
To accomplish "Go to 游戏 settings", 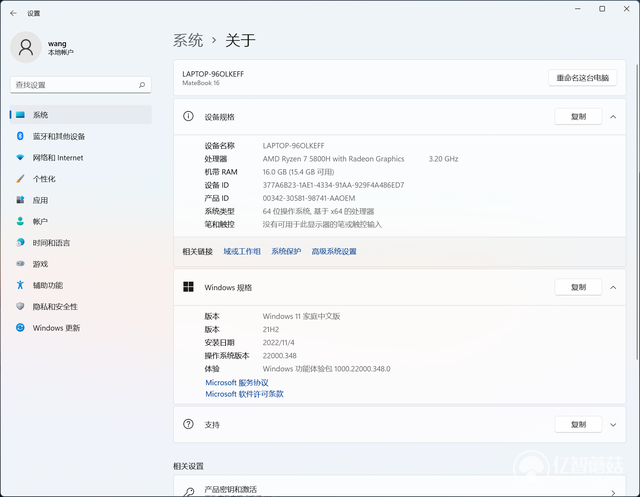I will (80, 264).
